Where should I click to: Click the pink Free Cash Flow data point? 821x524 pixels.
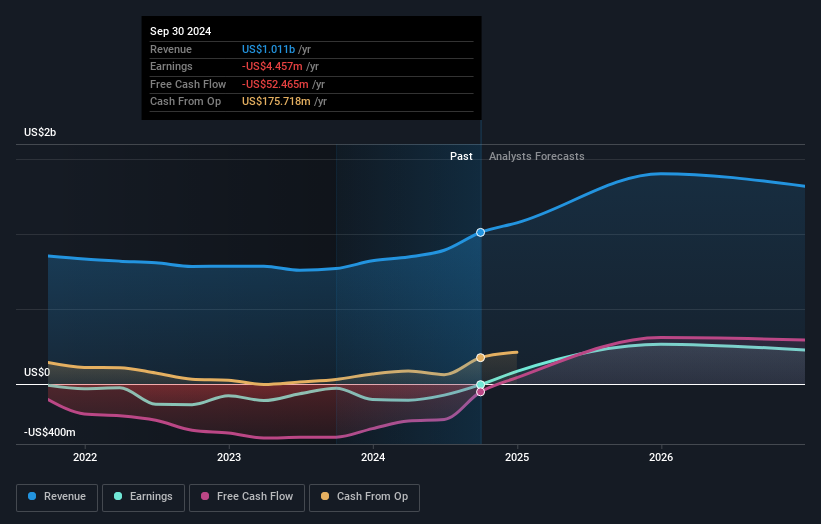point(480,392)
